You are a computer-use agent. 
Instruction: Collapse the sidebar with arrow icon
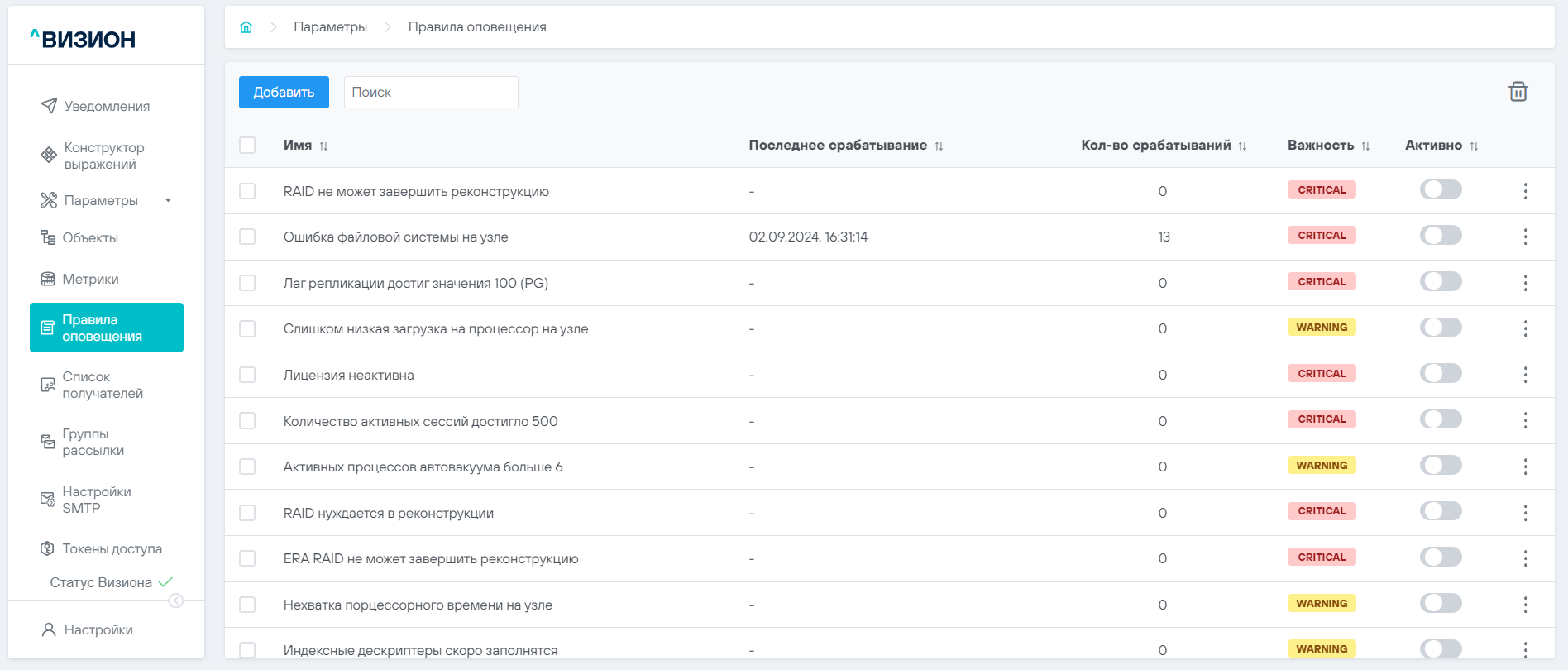(176, 601)
